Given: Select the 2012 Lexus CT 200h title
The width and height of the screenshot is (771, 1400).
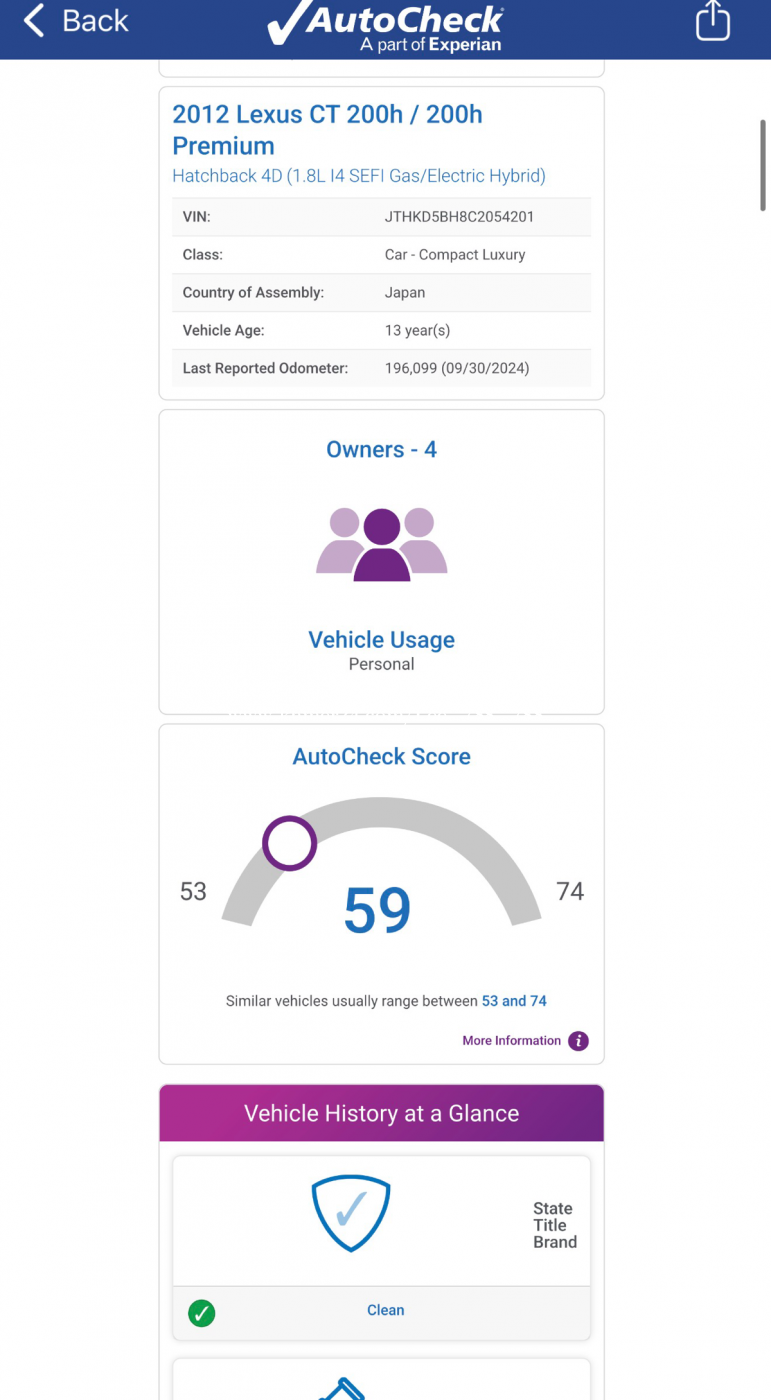Looking at the screenshot, I should pos(327,130).
